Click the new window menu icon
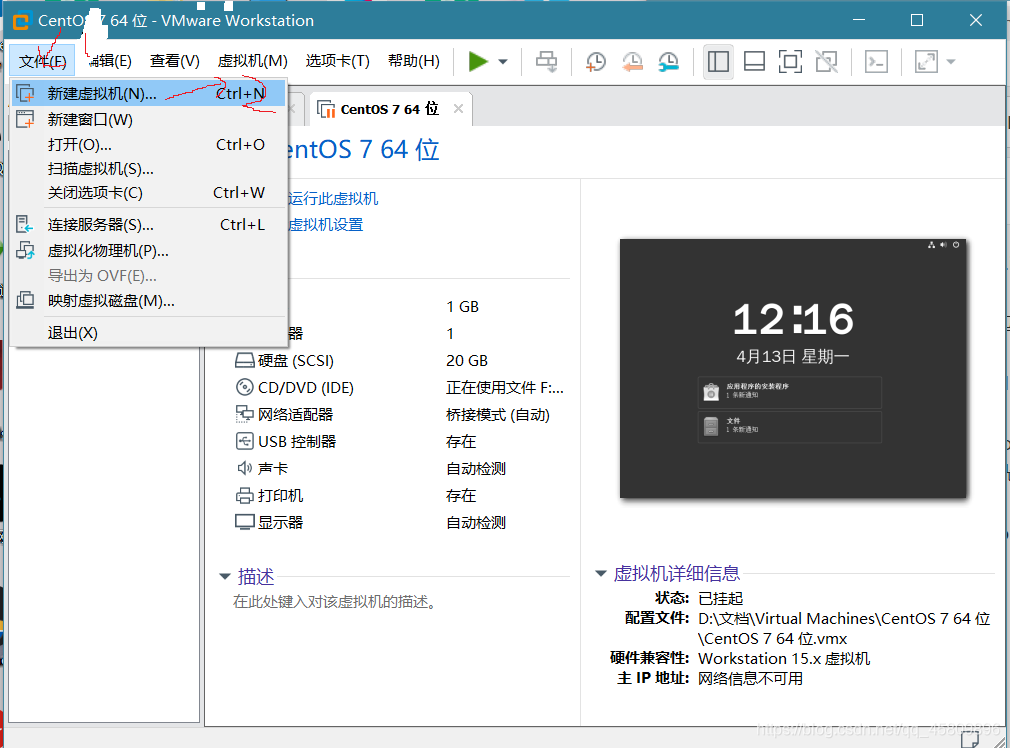This screenshot has height=748, width=1010. pos(25,119)
